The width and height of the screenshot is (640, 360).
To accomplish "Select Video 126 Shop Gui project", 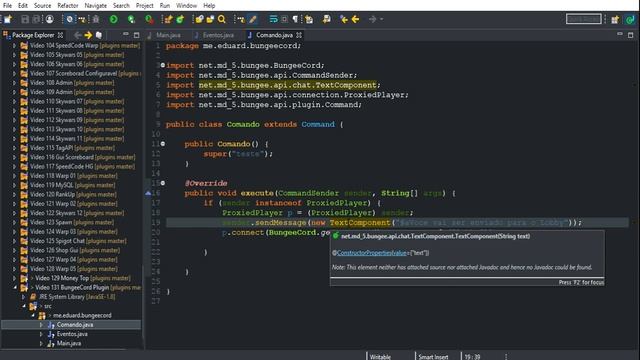I will [x=75, y=250].
